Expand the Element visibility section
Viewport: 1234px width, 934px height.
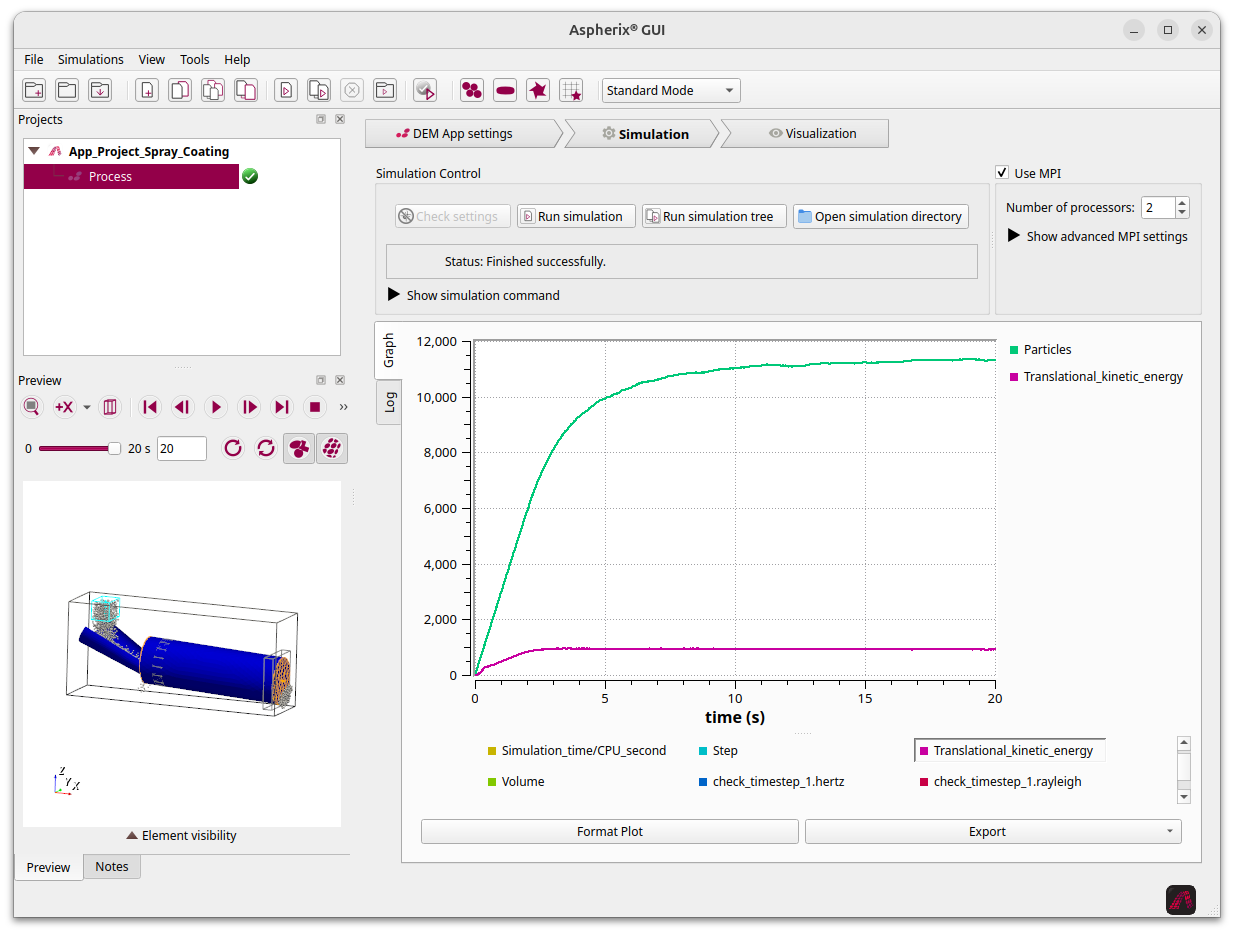point(182,836)
